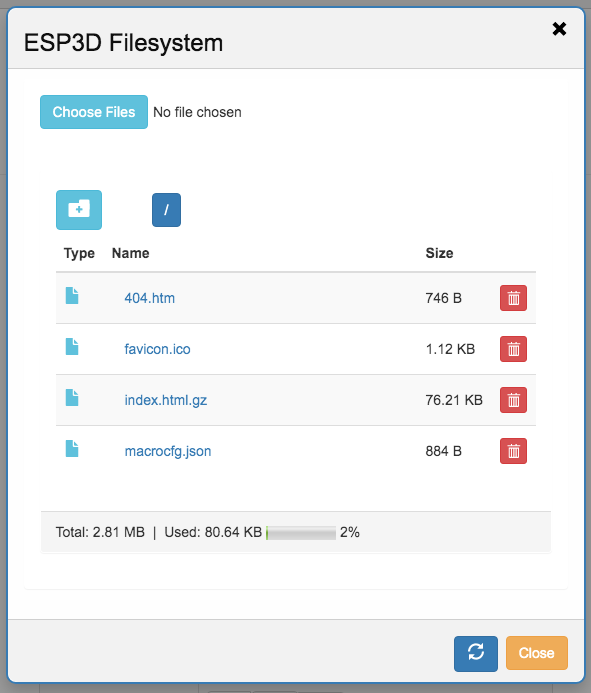Click the ESP3D Filesystem dialog title
Screen dimensions: 591x693
pos(123,43)
